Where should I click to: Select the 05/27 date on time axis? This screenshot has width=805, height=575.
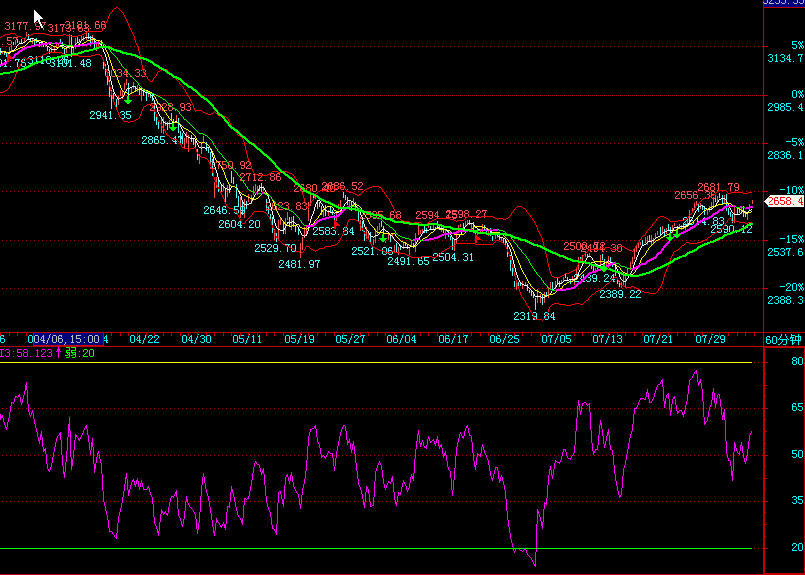[x=350, y=339]
